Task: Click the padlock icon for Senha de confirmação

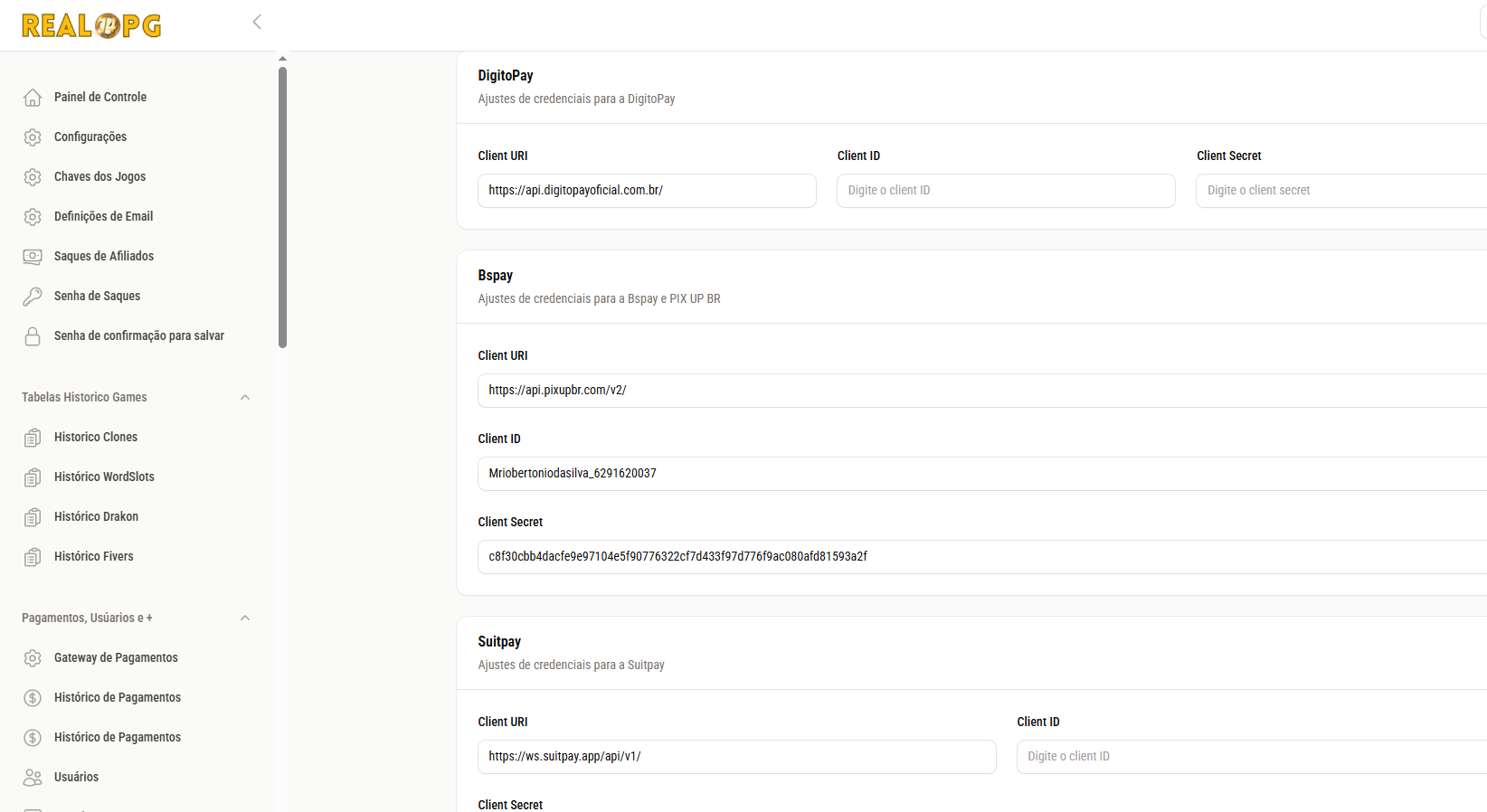Action: coord(33,336)
